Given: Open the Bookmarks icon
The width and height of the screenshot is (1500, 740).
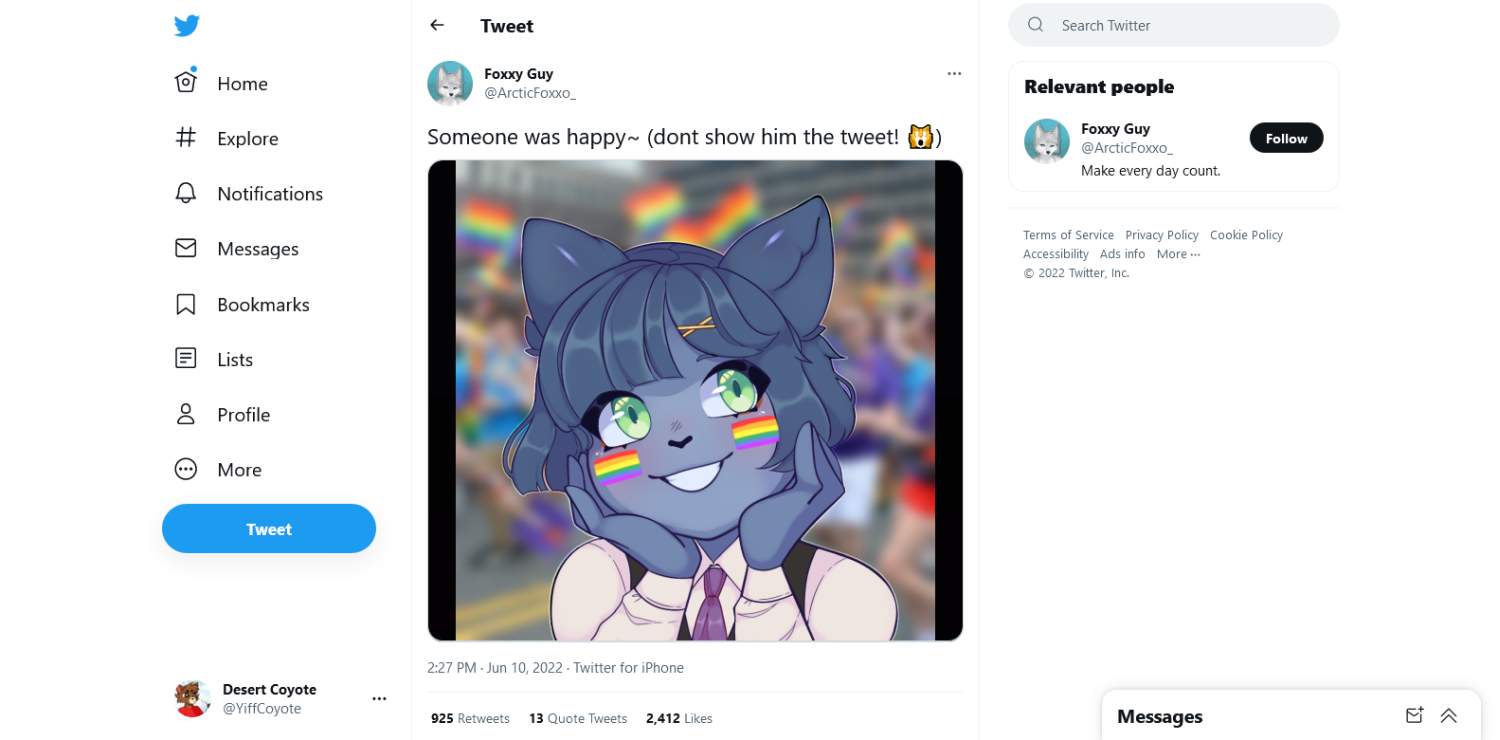Looking at the screenshot, I should coord(186,304).
